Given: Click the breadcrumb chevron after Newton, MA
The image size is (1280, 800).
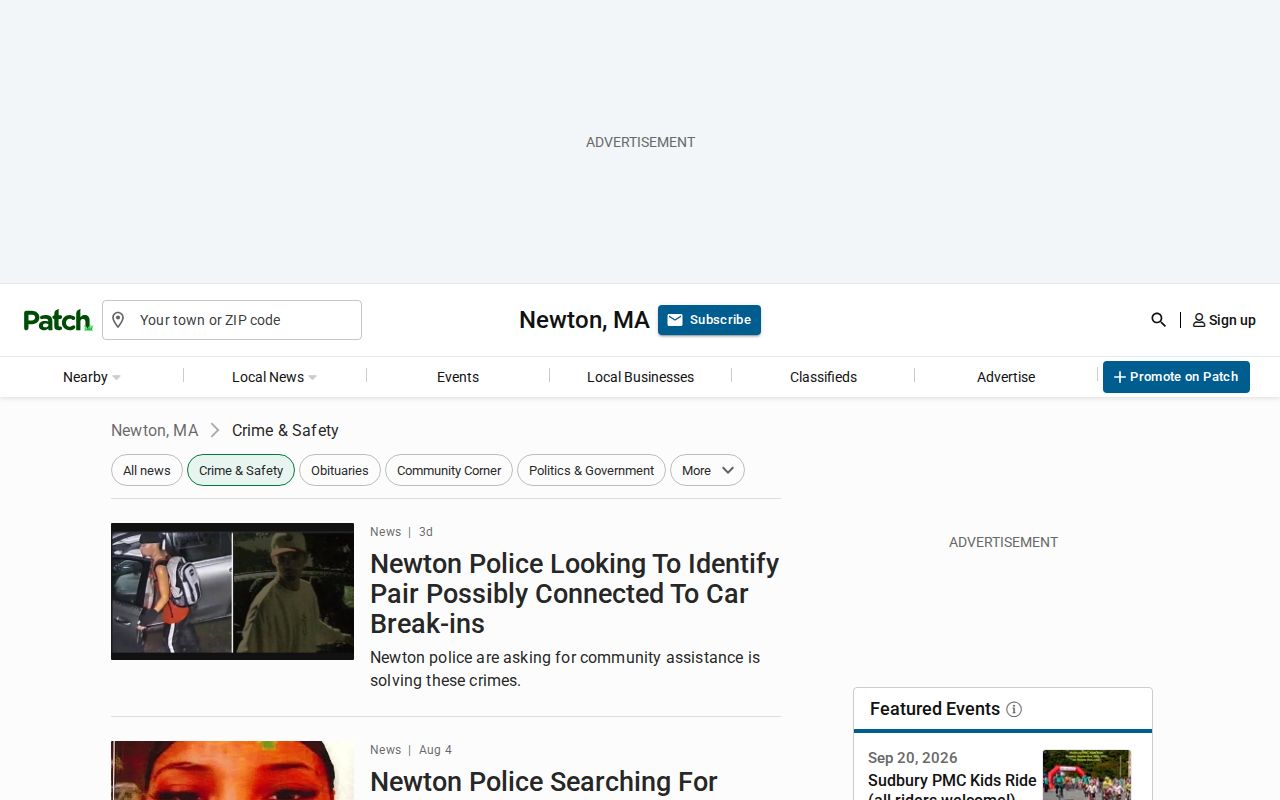Looking at the screenshot, I should tap(215, 430).
